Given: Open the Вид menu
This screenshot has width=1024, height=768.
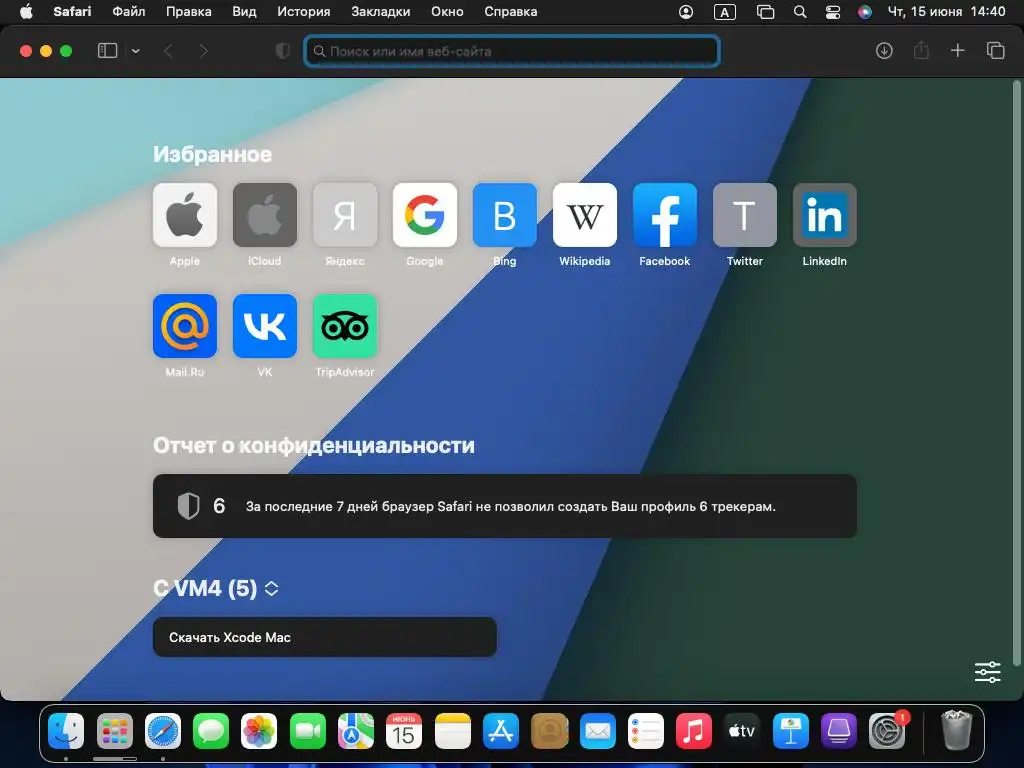Looking at the screenshot, I should (244, 12).
